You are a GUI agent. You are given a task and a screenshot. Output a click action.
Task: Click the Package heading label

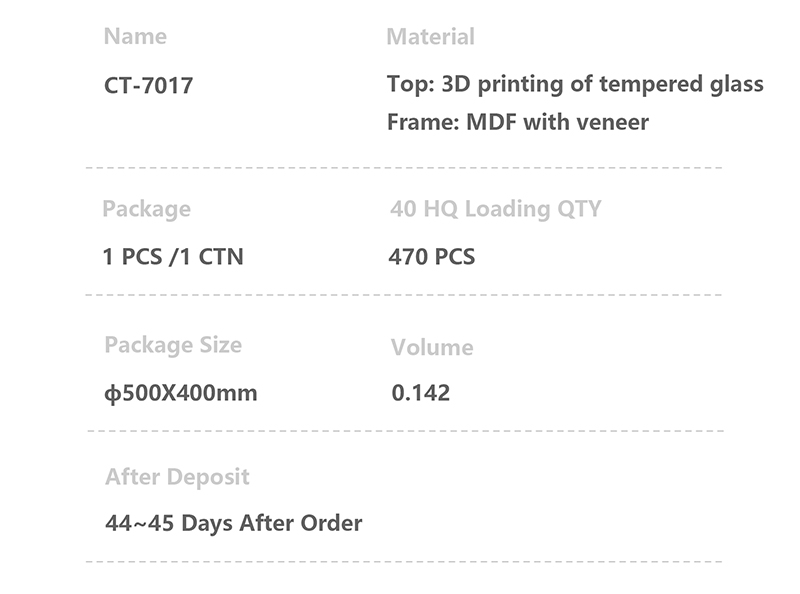[x=146, y=209]
